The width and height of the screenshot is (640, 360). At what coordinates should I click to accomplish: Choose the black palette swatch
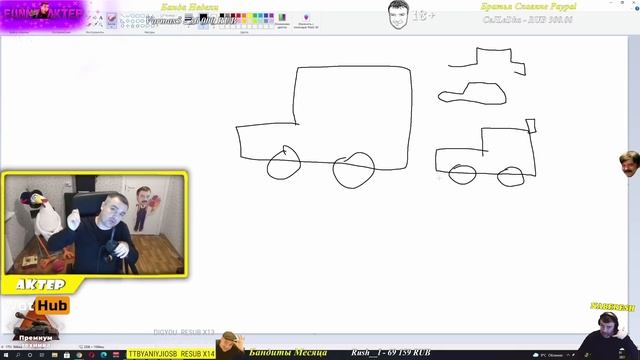(222, 15)
